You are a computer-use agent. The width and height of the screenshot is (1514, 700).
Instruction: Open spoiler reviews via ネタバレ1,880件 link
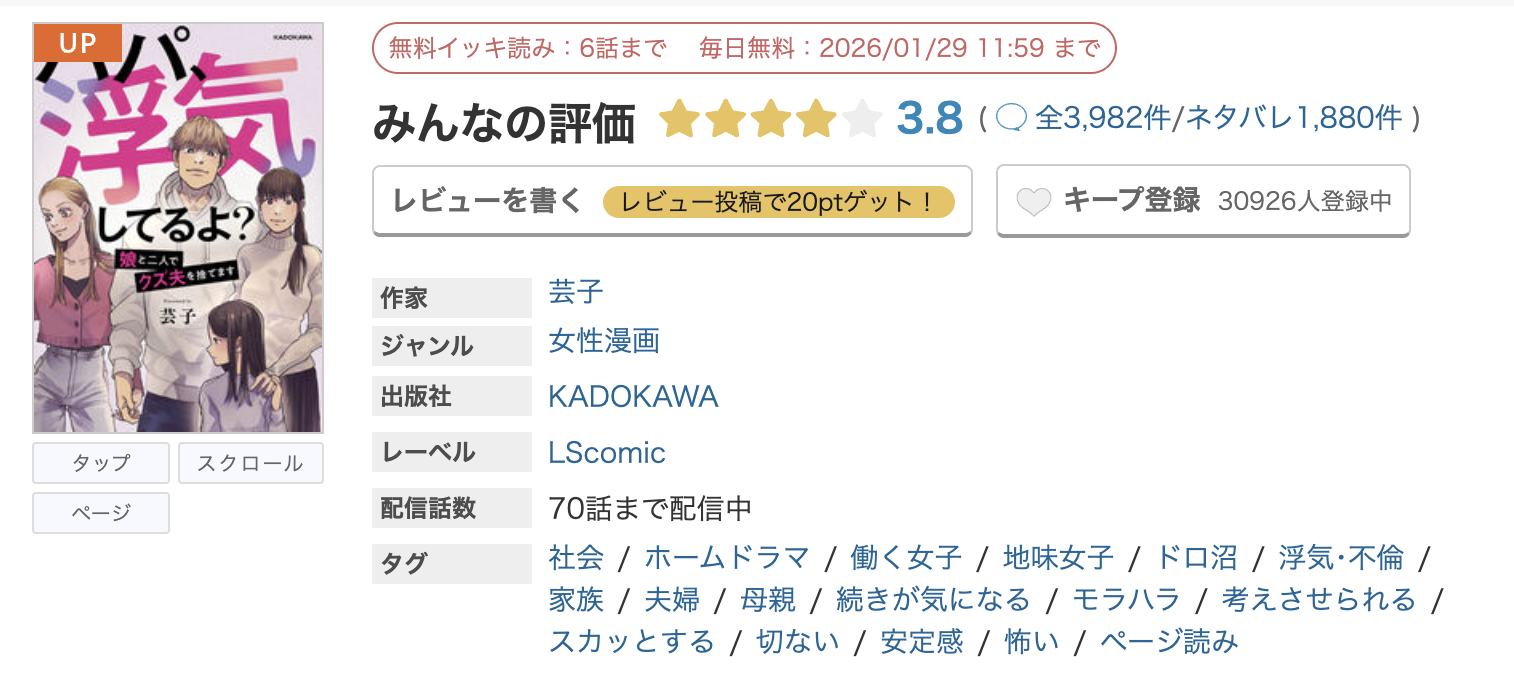[x=1288, y=118]
